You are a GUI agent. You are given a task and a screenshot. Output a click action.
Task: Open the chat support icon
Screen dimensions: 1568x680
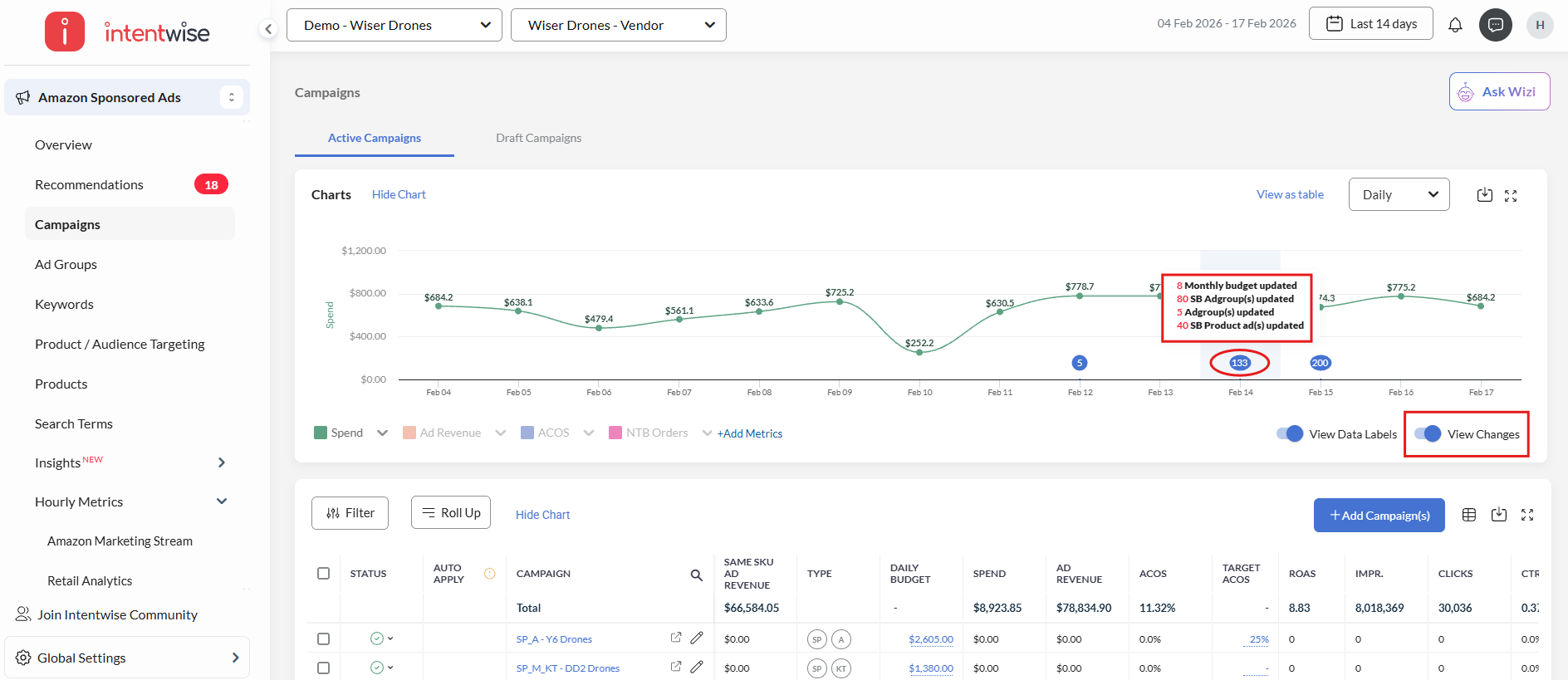tap(1495, 25)
